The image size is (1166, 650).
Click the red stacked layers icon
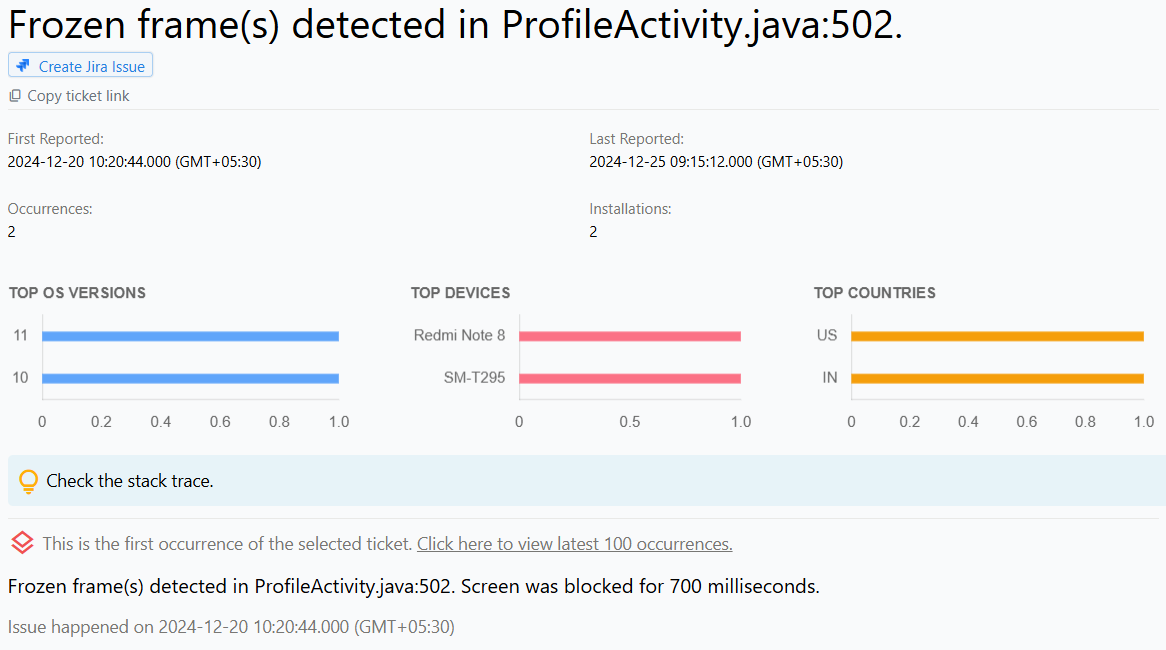[22, 543]
